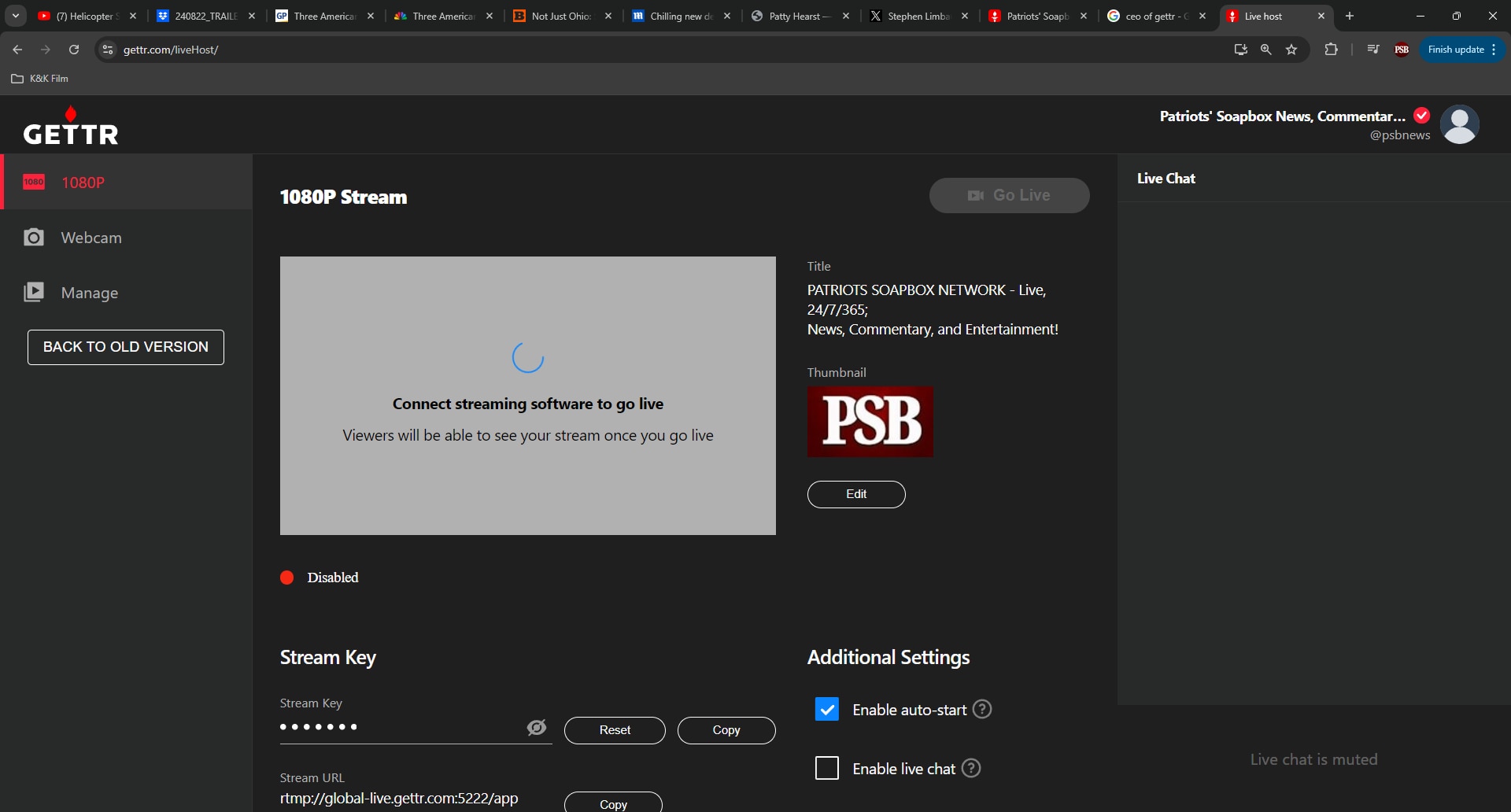Viewport: 1511px width, 812px height.
Task: Click the 1080P quality icon in sidebar
Action: (x=34, y=182)
